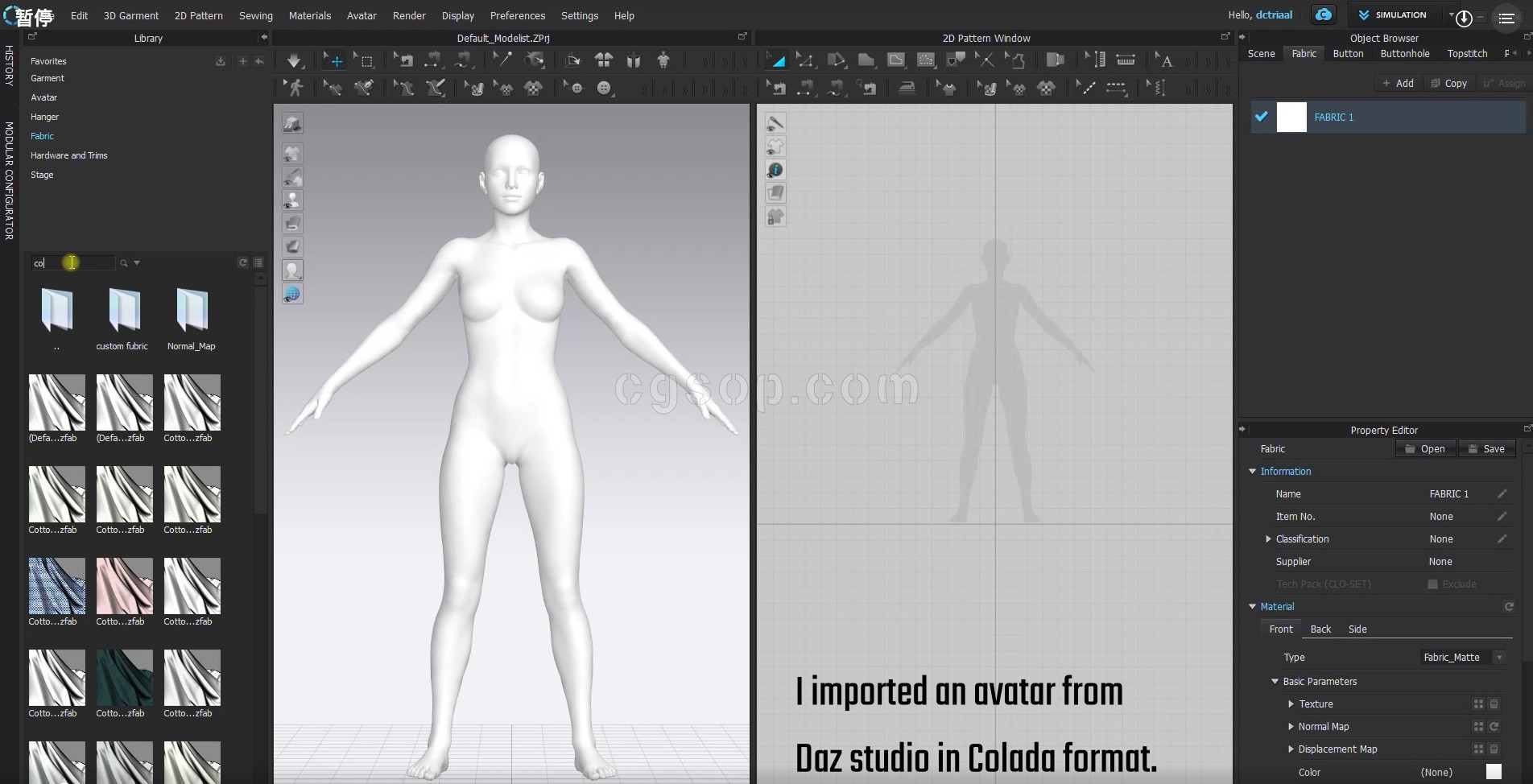Expand the Normal Map parameters
The height and width of the screenshot is (784, 1533).
(x=1291, y=726)
